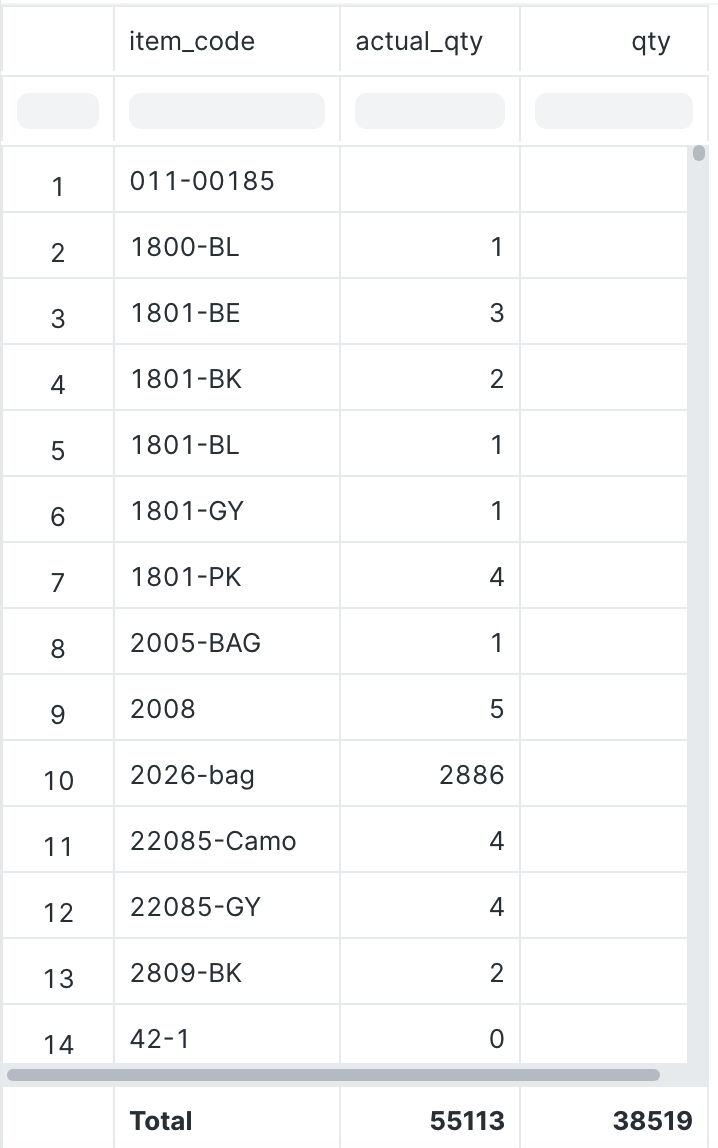Viewport: 718px width, 1148px height.
Task: Focus the item_code filter field
Action: tap(227, 111)
